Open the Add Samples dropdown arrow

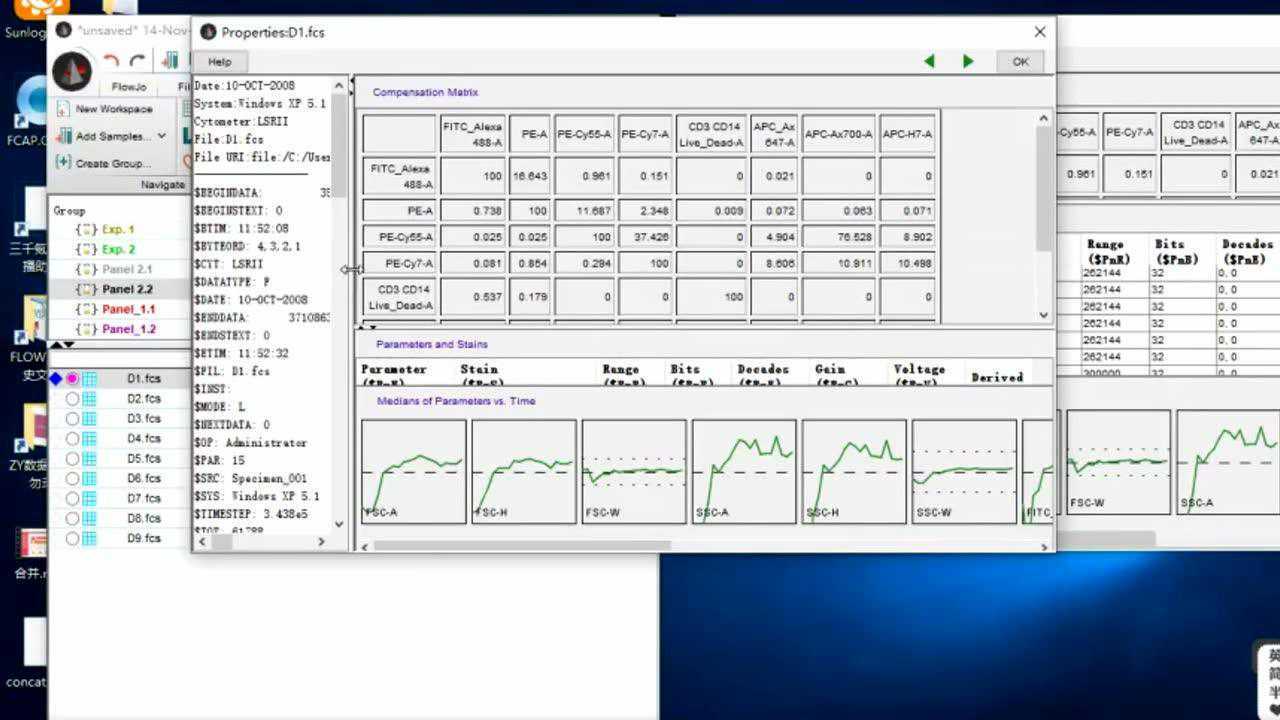[x=162, y=136]
